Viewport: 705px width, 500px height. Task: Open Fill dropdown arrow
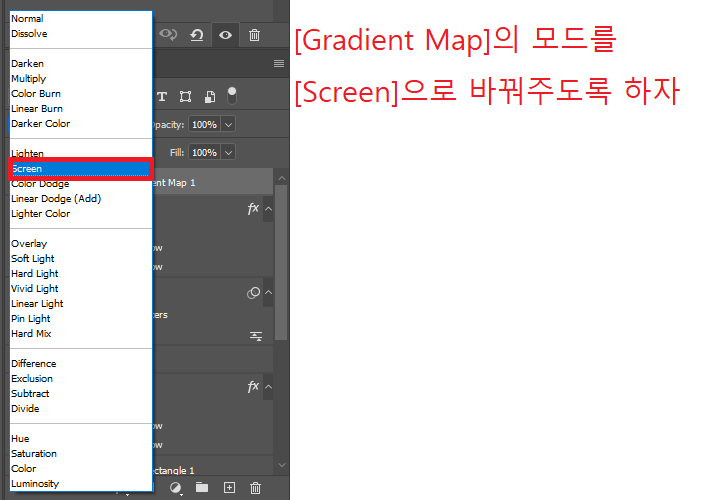pos(228,153)
